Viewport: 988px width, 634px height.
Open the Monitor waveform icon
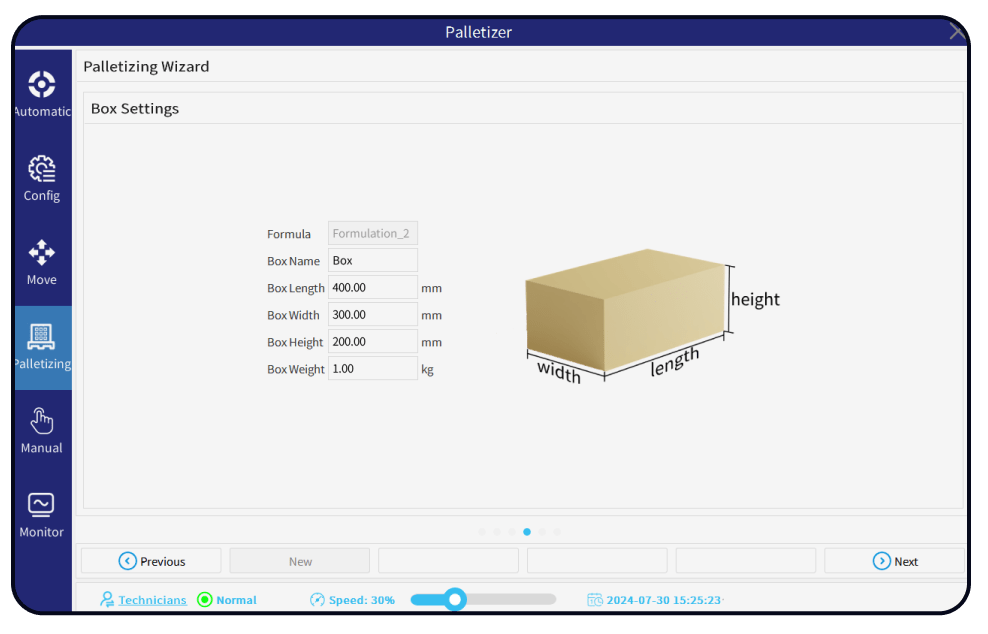tap(42, 504)
